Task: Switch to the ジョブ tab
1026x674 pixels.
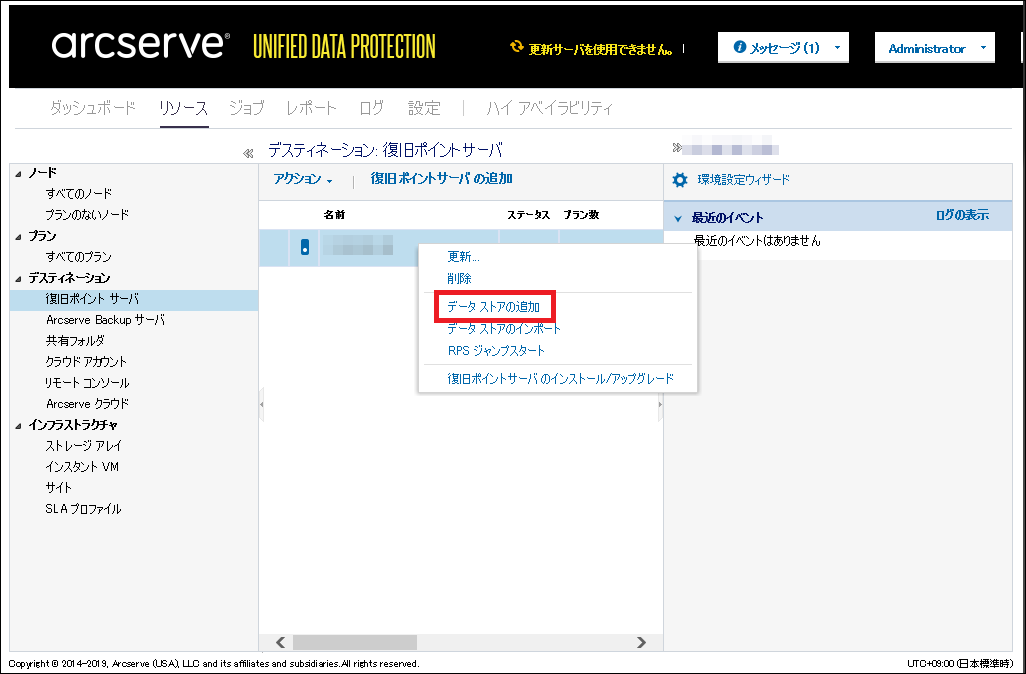Action: (247, 108)
